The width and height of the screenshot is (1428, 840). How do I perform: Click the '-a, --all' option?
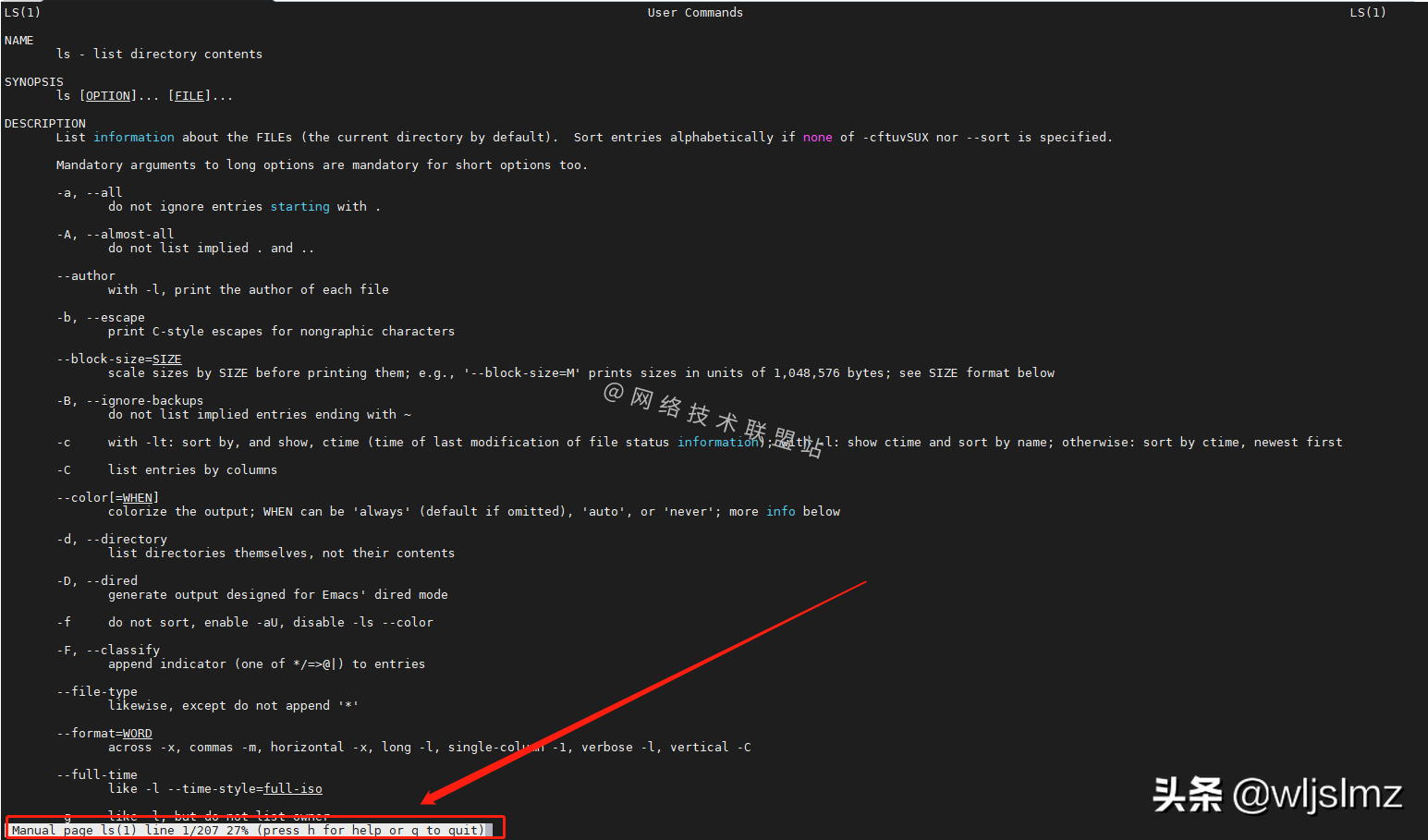click(x=89, y=192)
